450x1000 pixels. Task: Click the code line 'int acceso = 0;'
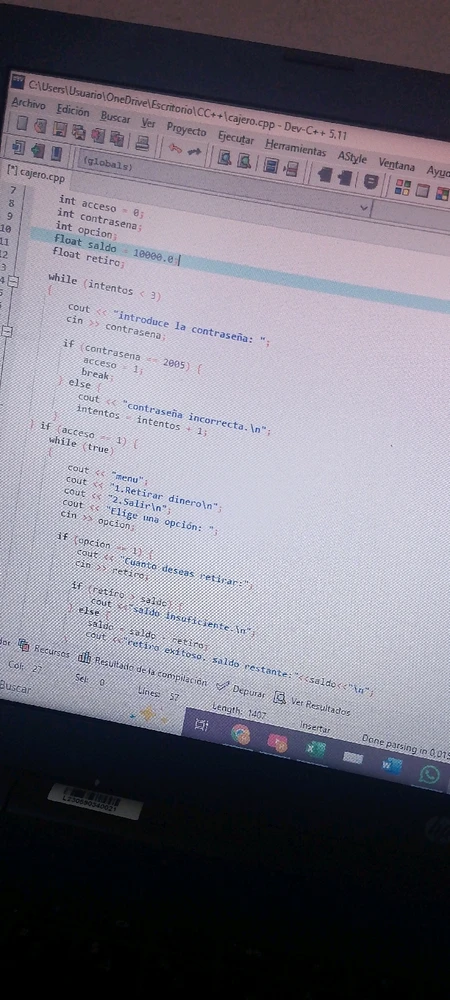pyautogui.click(x=101, y=207)
